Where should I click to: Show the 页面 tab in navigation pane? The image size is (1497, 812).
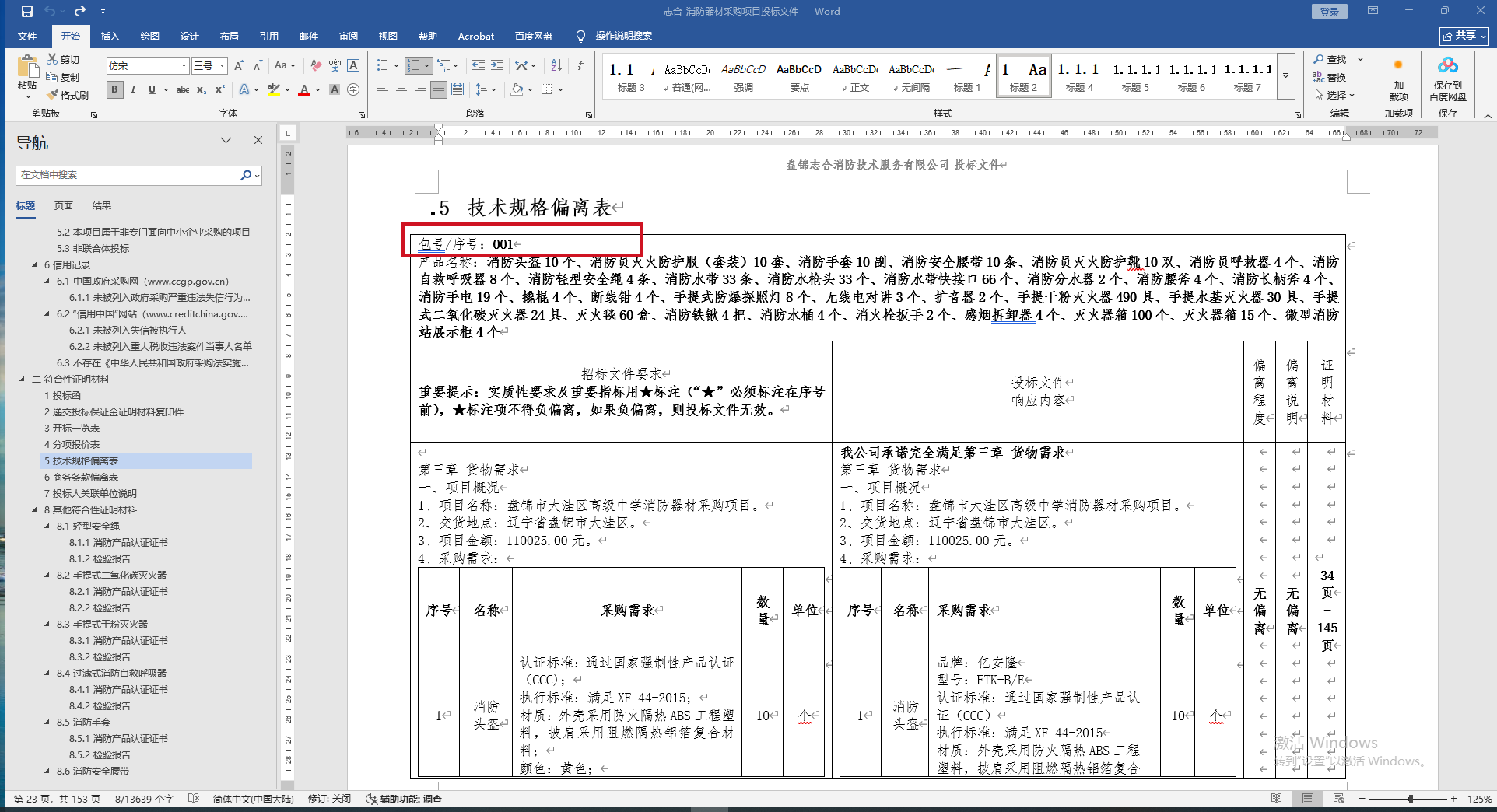(64, 205)
